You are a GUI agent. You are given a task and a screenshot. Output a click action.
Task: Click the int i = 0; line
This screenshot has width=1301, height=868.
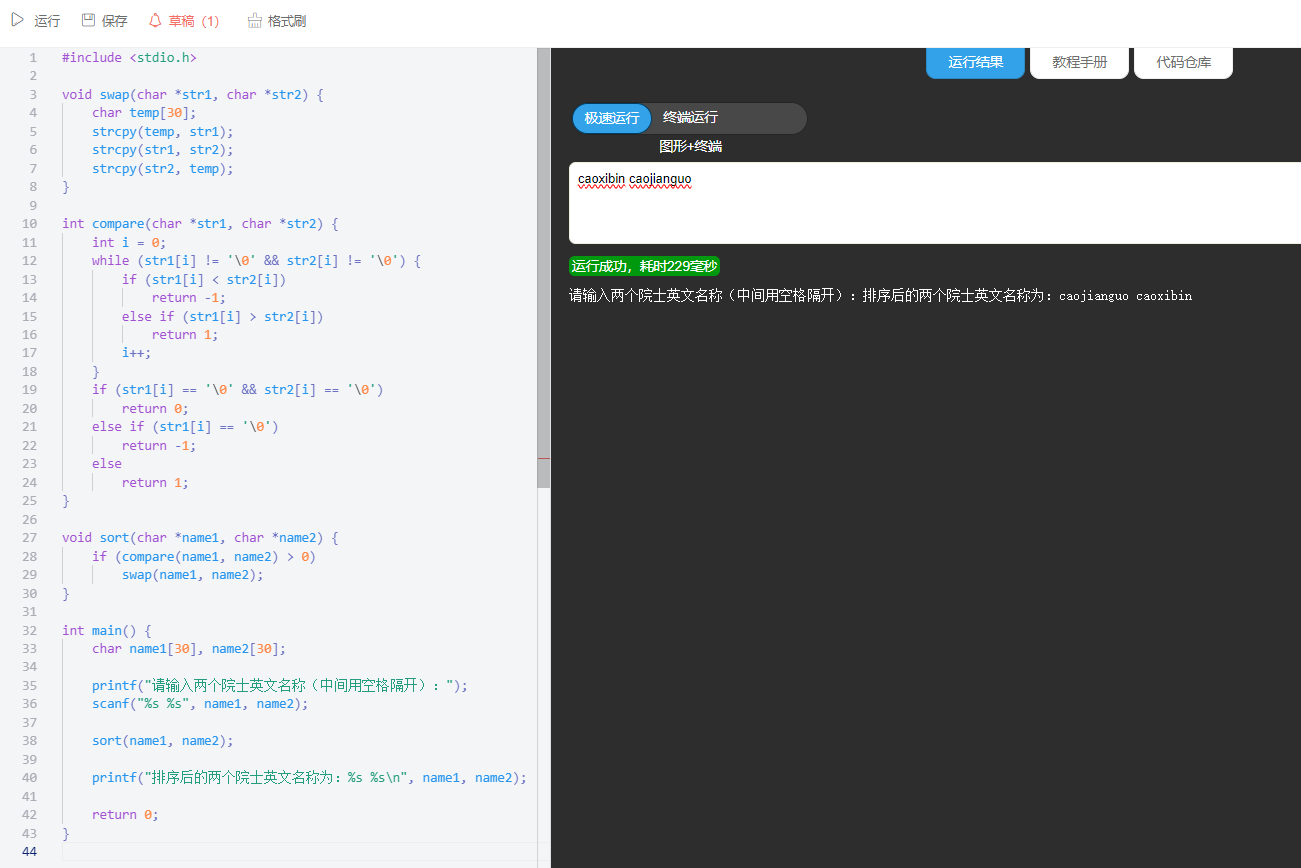click(x=129, y=242)
